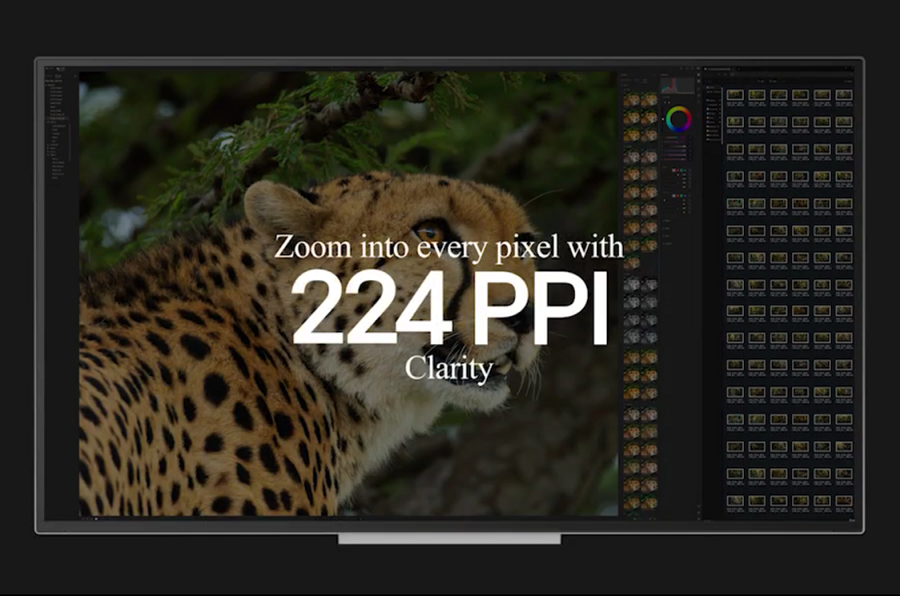
Task: Click the histogram graph above the color wheel
Action: point(679,85)
